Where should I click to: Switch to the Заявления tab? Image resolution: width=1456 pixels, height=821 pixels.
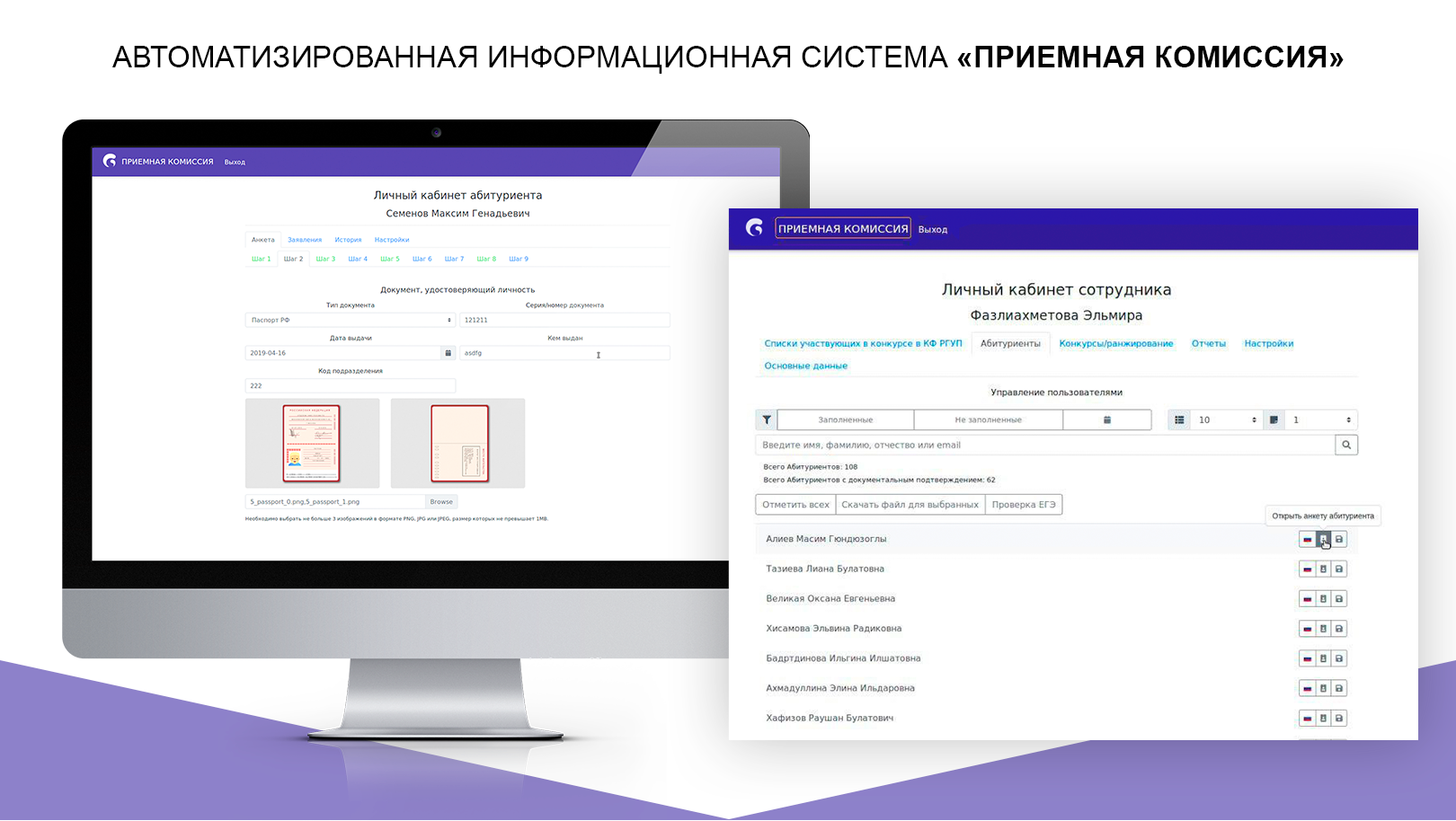(305, 240)
